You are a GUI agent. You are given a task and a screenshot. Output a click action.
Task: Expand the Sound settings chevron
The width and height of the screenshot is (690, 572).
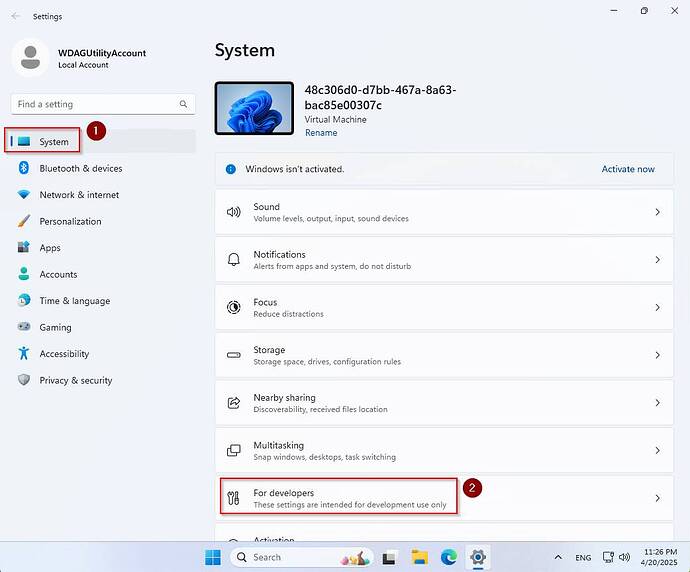click(x=657, y=212)
